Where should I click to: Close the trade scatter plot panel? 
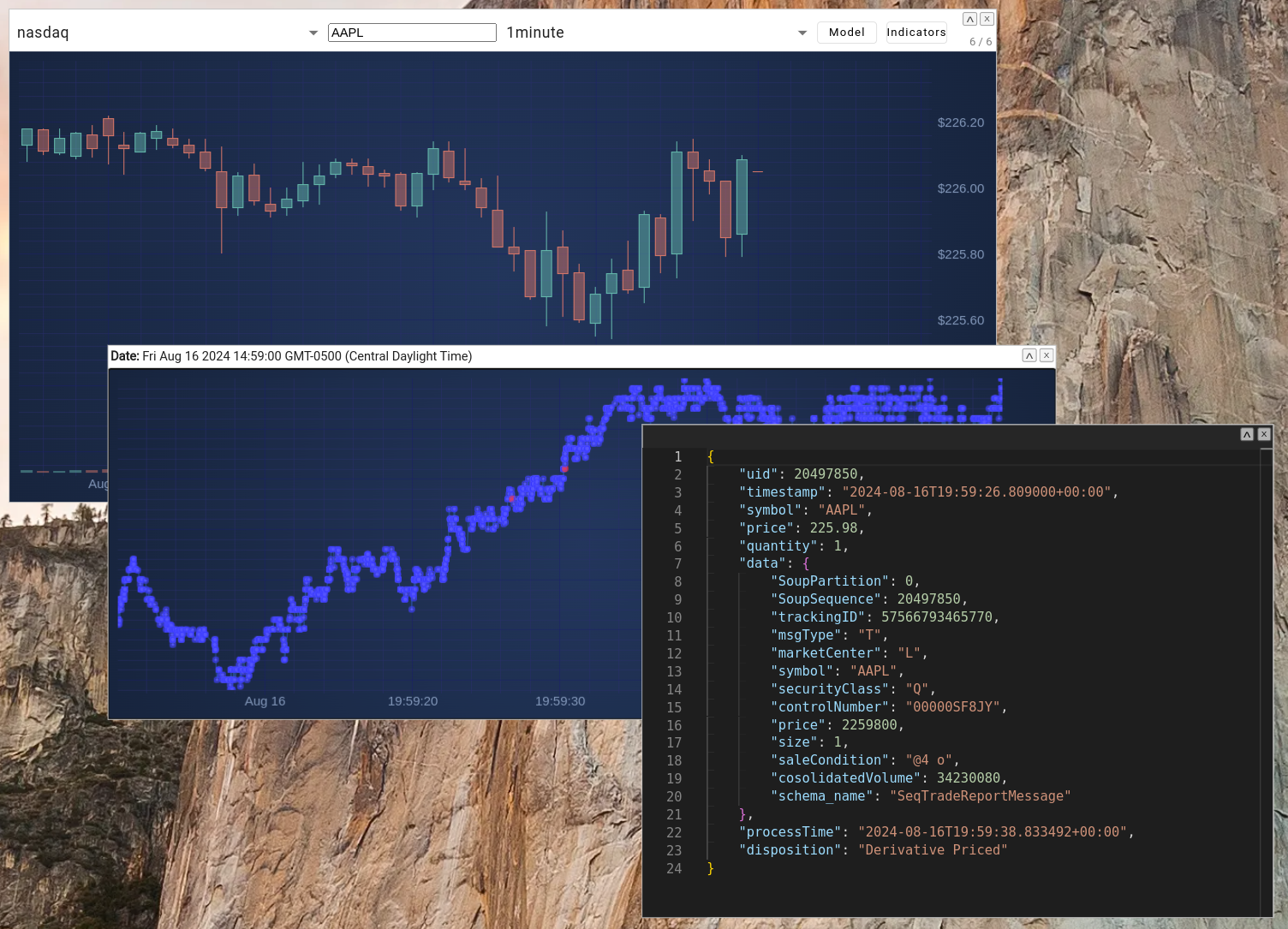(x=1046, y=355)
